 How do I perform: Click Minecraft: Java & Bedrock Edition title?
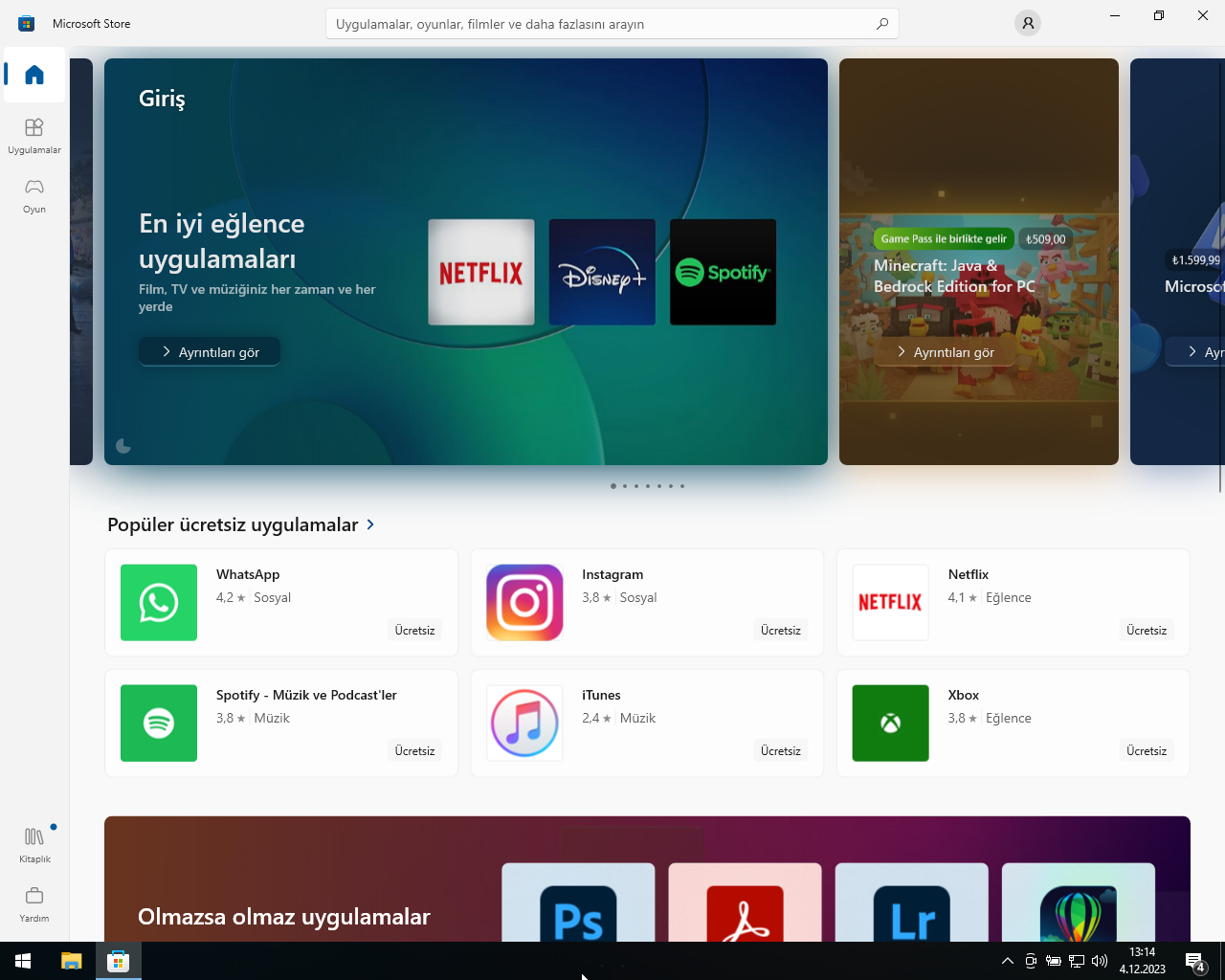(954, 276)
